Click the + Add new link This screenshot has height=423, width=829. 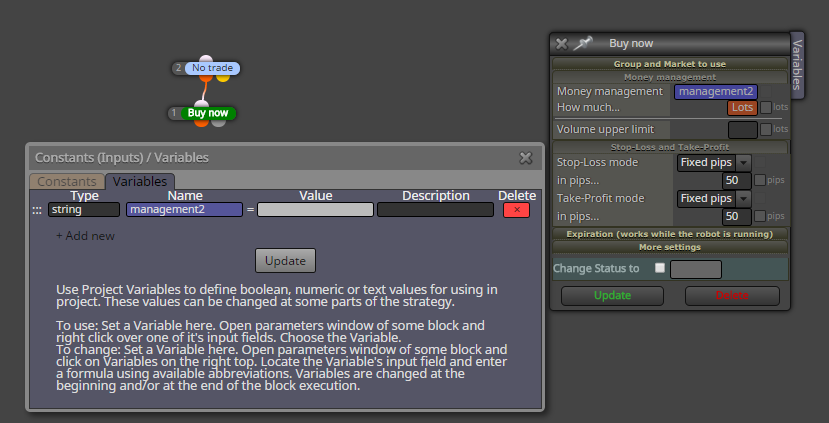point(85,236)
